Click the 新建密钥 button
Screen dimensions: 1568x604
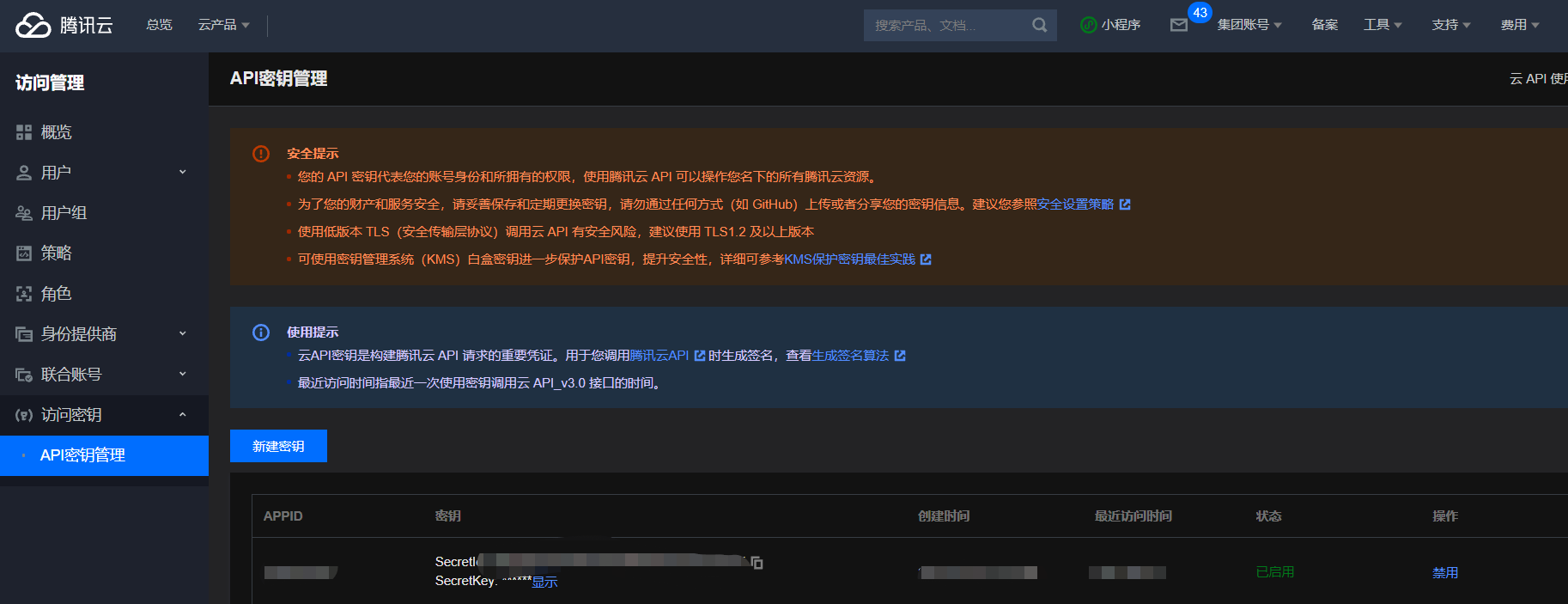278,446
